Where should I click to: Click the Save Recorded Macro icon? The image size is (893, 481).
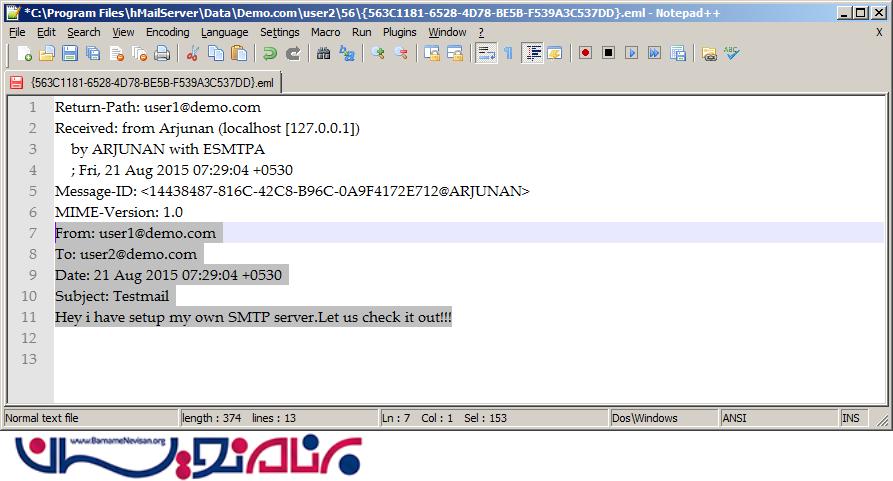pyautogui.click(x=678, y=54)
